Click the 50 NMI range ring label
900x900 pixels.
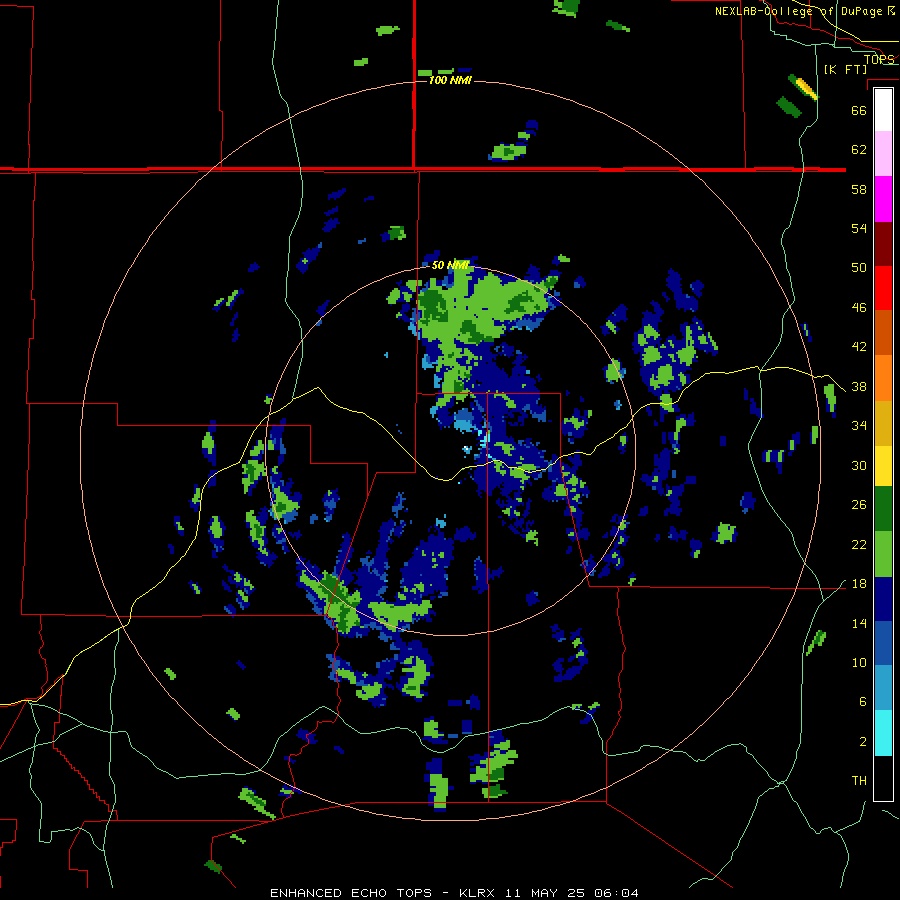coord(450,265)
